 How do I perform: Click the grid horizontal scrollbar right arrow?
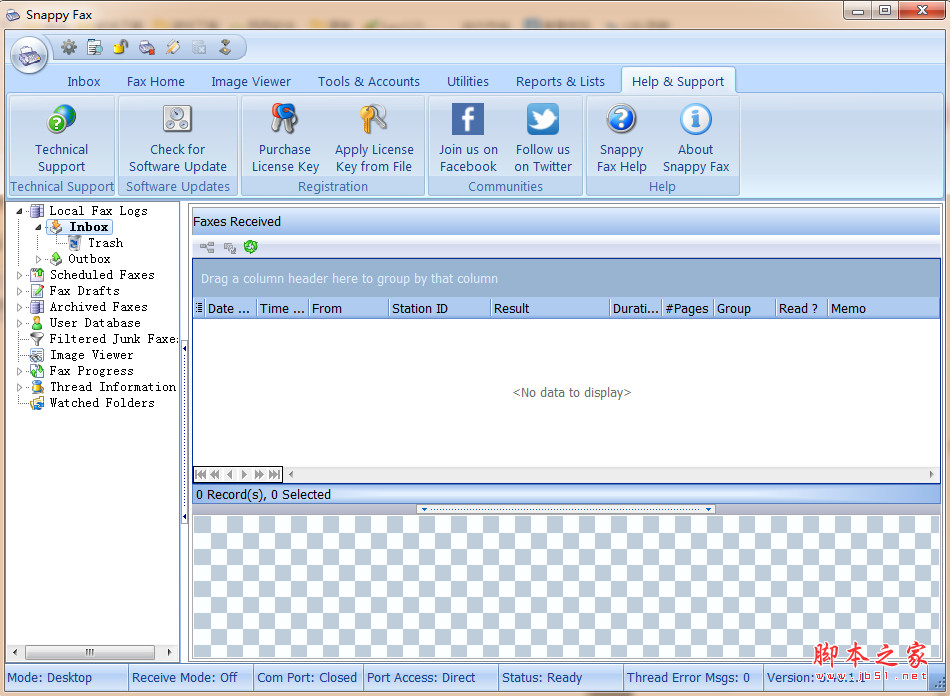click(932, 474)
